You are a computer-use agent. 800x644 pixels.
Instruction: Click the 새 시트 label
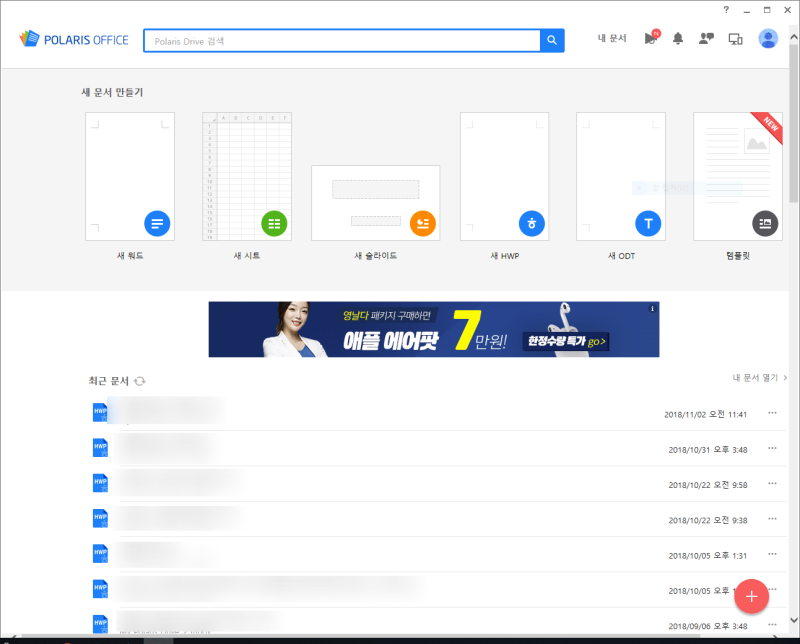click(247, 256)
